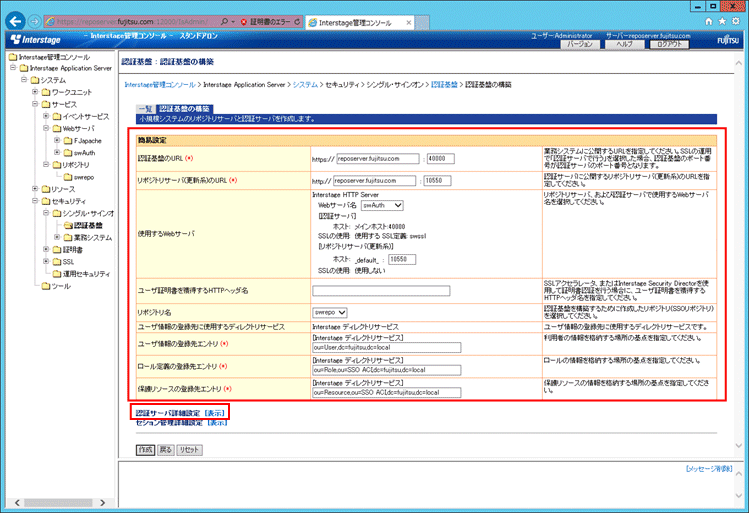Click the バージョン header button

[580, 44]
